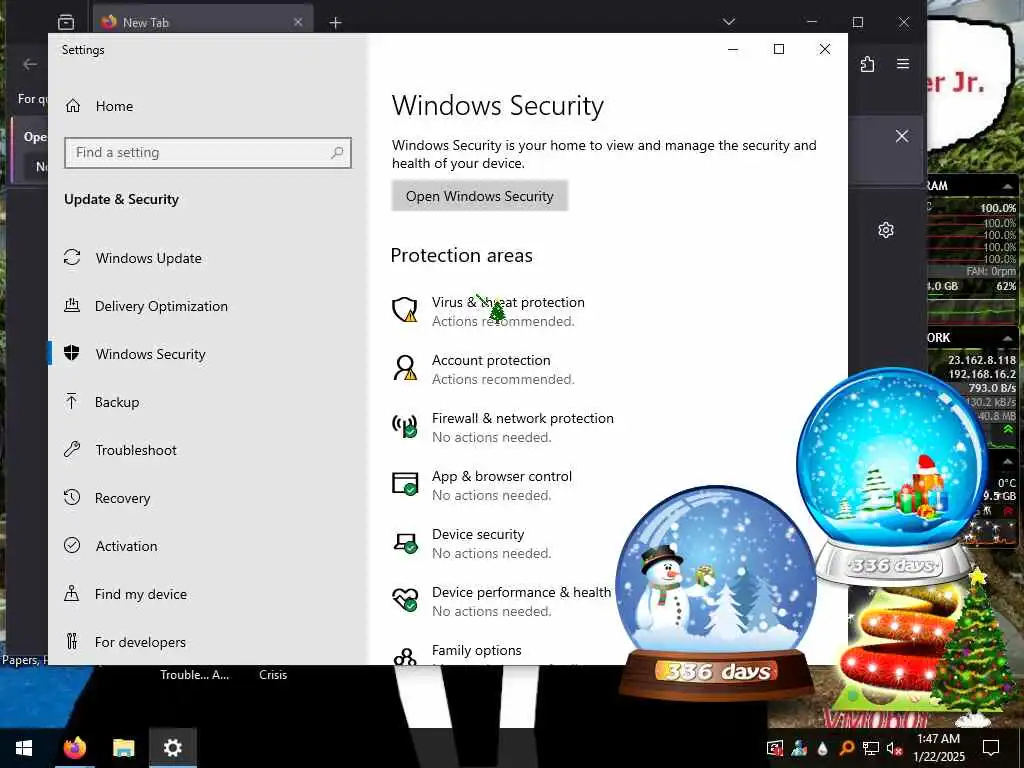Close the New Tab tab in Firefox
Viewport: 1024px width, 768px height.
point(298,22)
